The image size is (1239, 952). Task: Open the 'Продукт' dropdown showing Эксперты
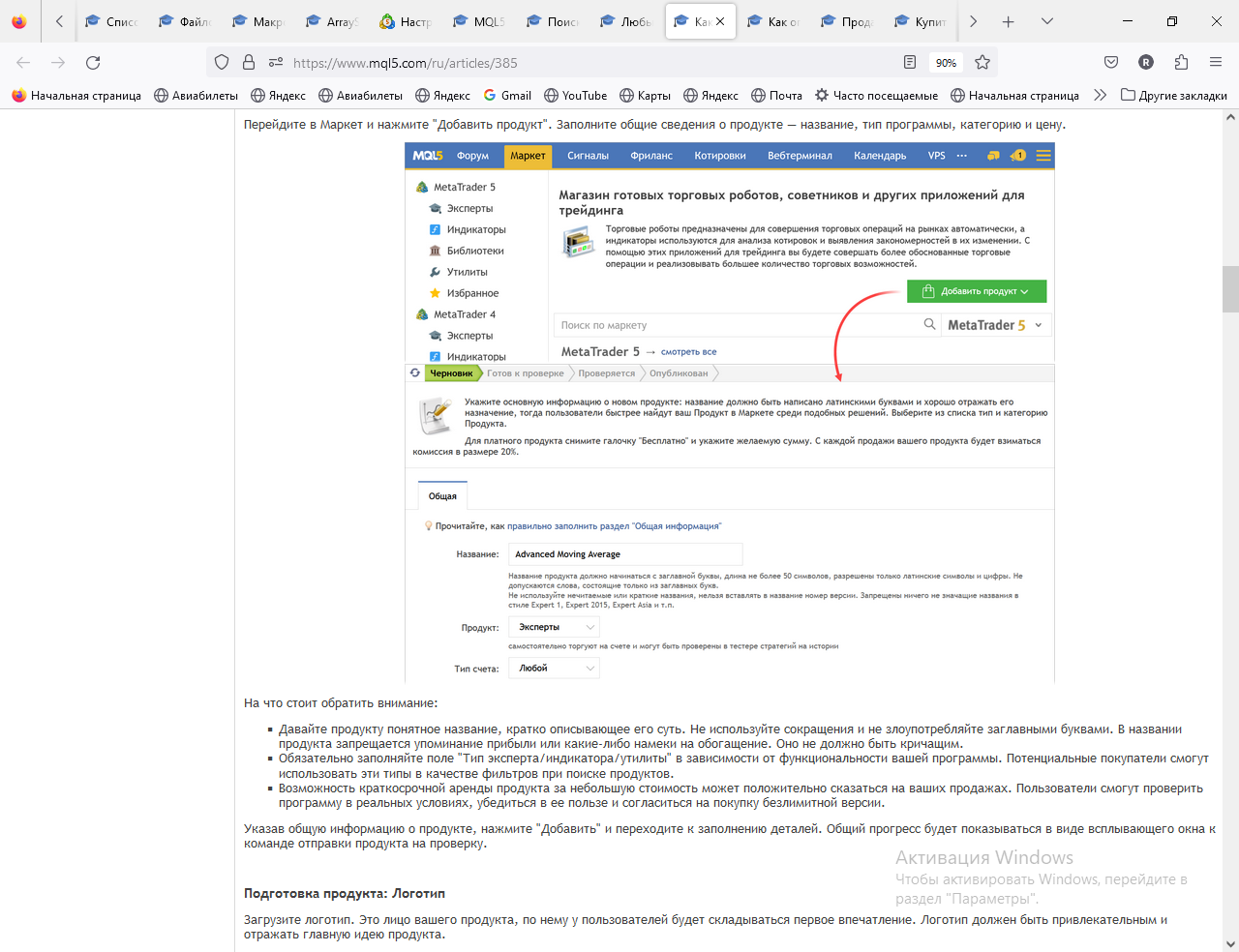point(555,627)
